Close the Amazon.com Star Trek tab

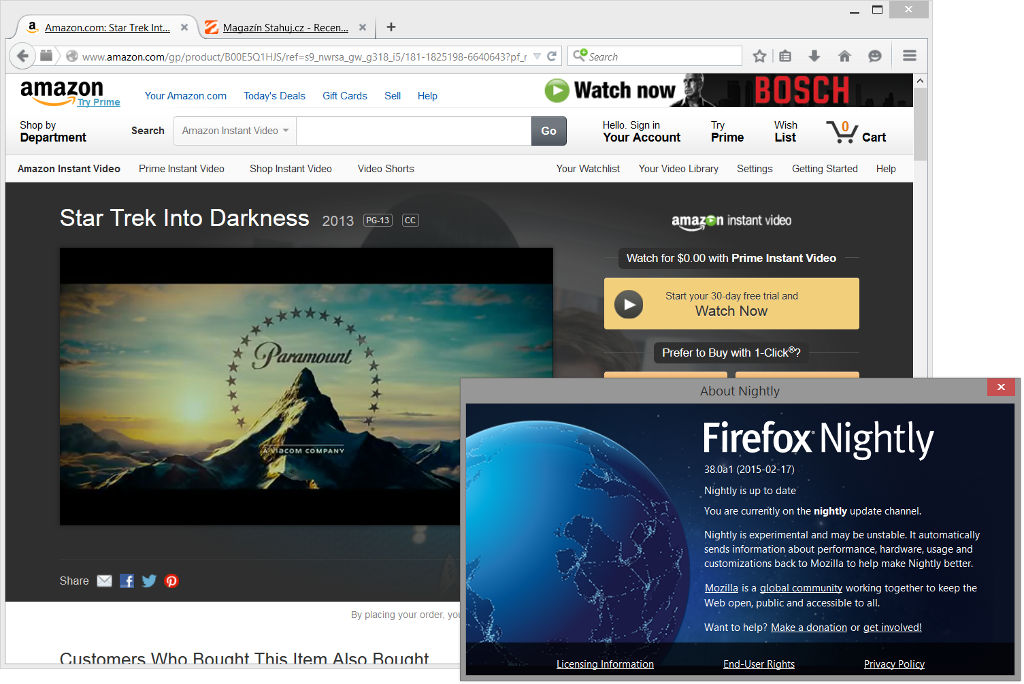tap(184, 27)
